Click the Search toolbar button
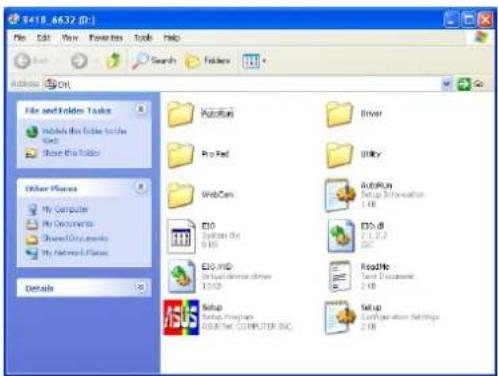The width and height of the screenshot is (498, 376). pyautogui.click(x=154, y=60)
